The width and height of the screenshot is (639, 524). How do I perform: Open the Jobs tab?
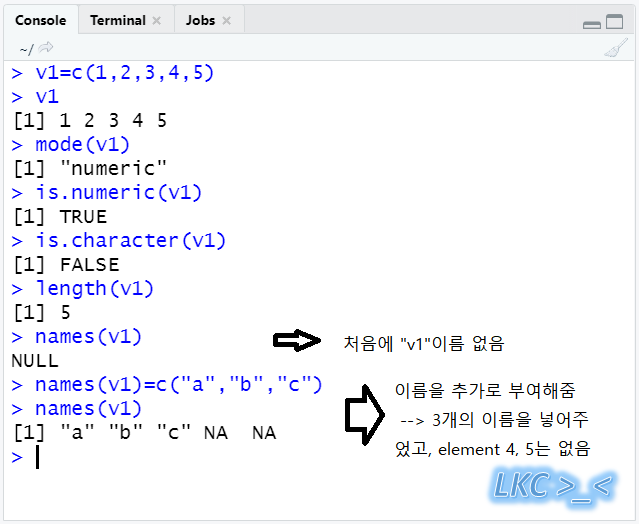pyautogui.click(x=200, y=20)
